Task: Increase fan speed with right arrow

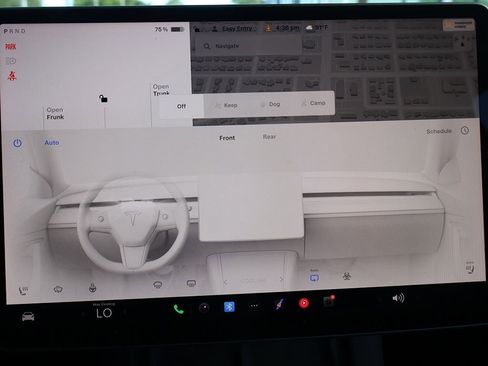Action: (282, 279)
